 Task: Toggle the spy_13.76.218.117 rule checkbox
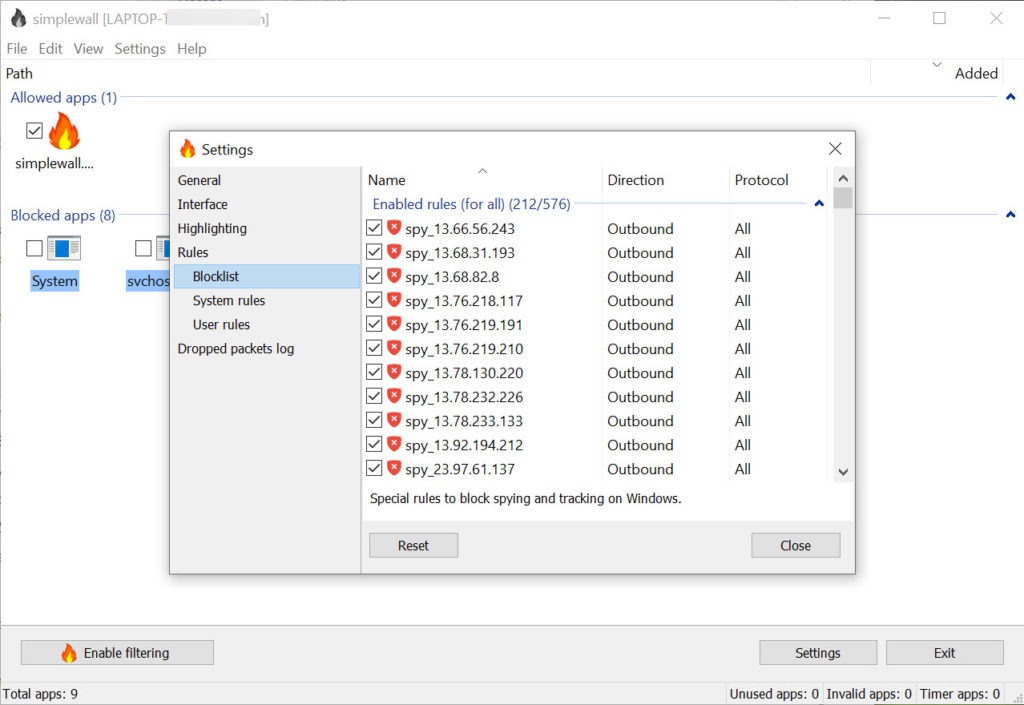pyautogui.click(x=374, y=300)
